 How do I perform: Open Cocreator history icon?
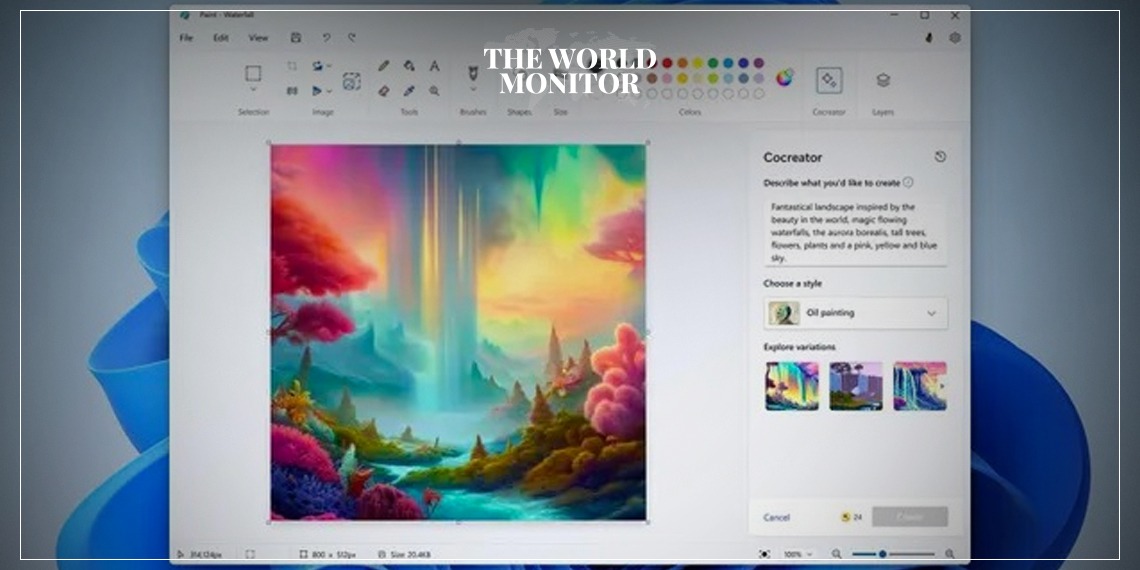point(940,157)
